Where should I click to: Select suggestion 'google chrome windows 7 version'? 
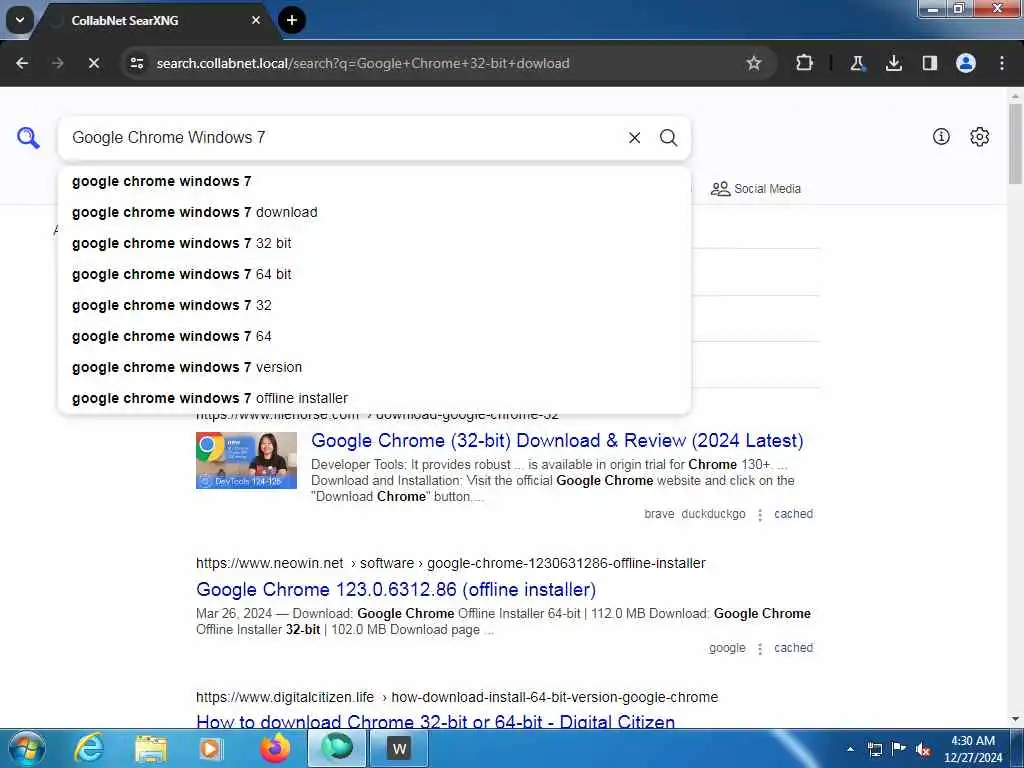pyautogui.click(x=374, y=367)
